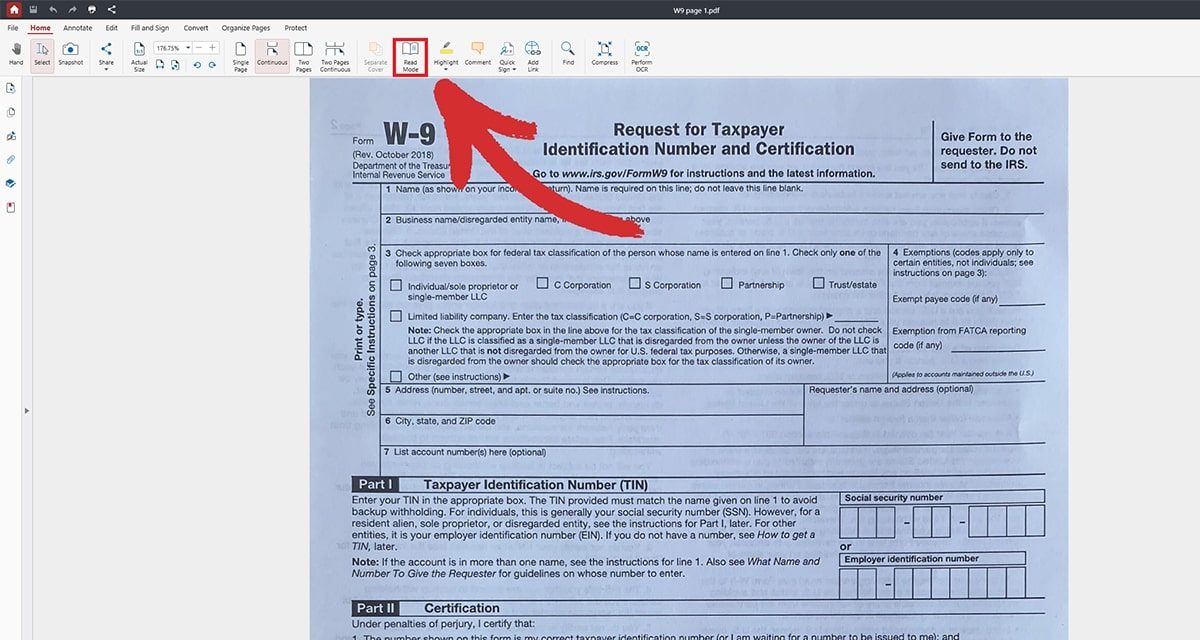The height and width of the screenshot is (640, 1200).
Task: Add a Comment using the toolbar
Action: (x=477, y=53)
